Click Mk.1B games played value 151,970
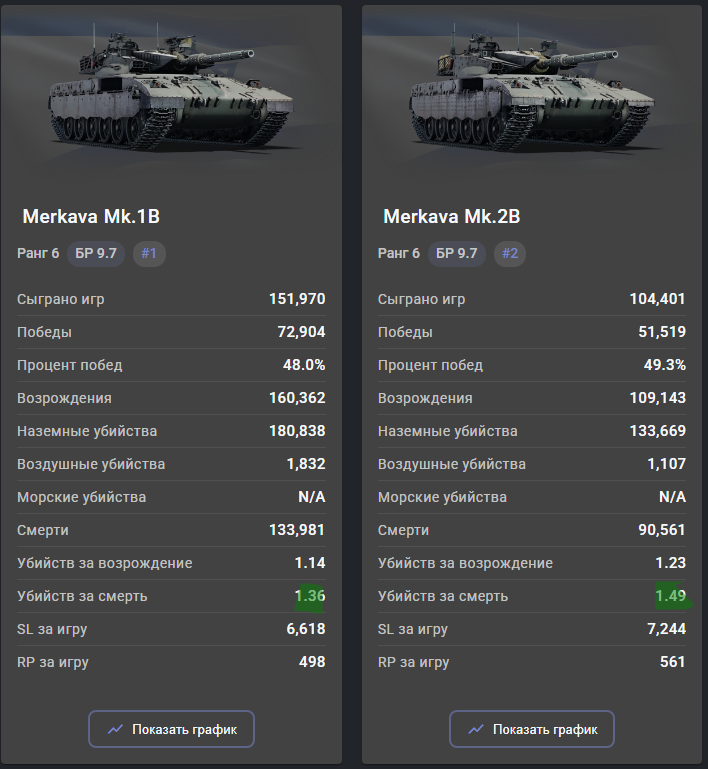Viewport: 708px width, 769px height. pyautogui.click(x=297, y=299)
